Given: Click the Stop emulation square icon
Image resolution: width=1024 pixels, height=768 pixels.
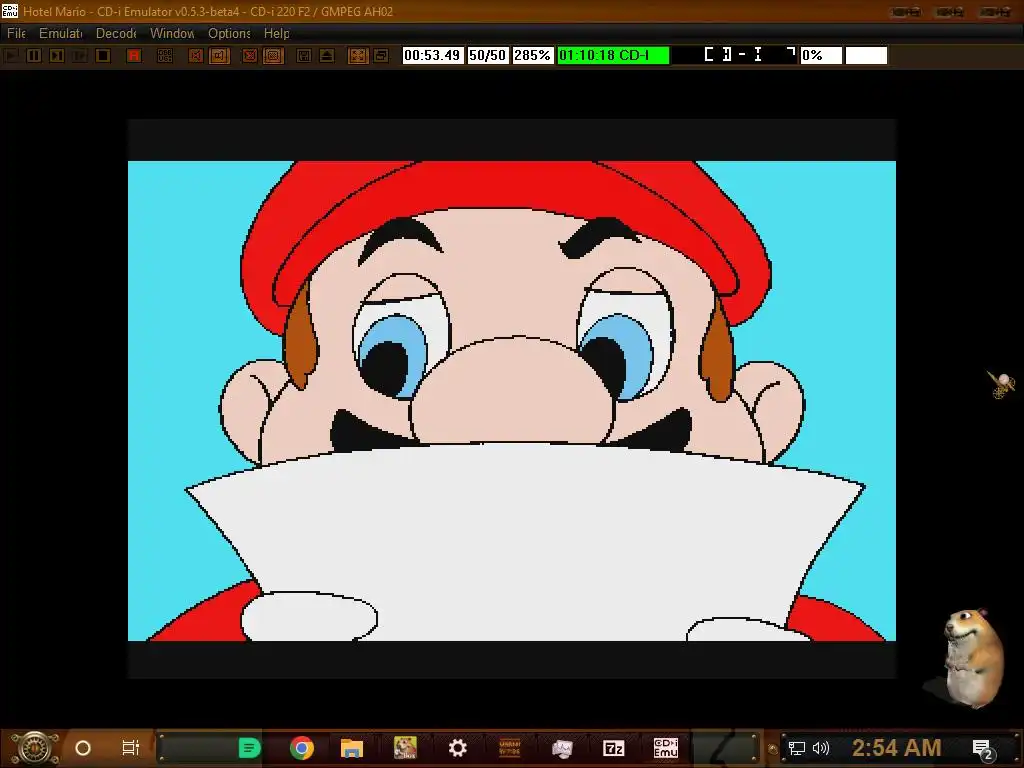Looking at the screenshot, I should click(x=103, y=56).
